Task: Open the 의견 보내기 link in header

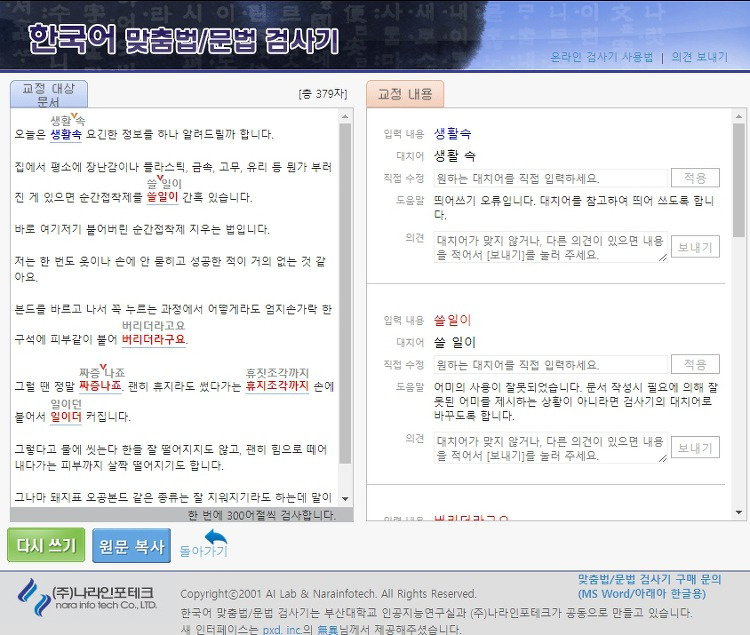Action: (699, 57)
